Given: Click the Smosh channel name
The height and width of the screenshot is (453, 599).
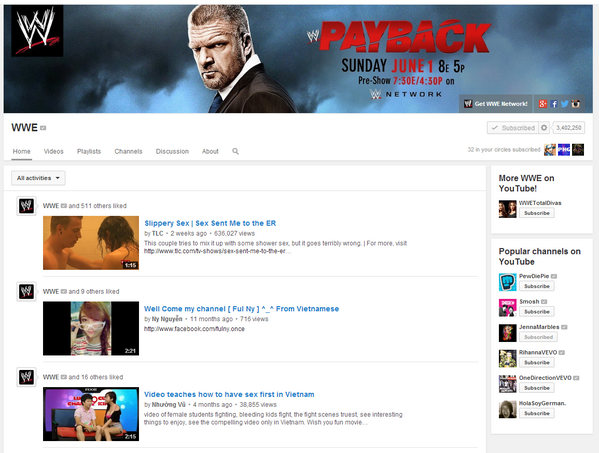Looking at the screenshot, I should point(529,301).
